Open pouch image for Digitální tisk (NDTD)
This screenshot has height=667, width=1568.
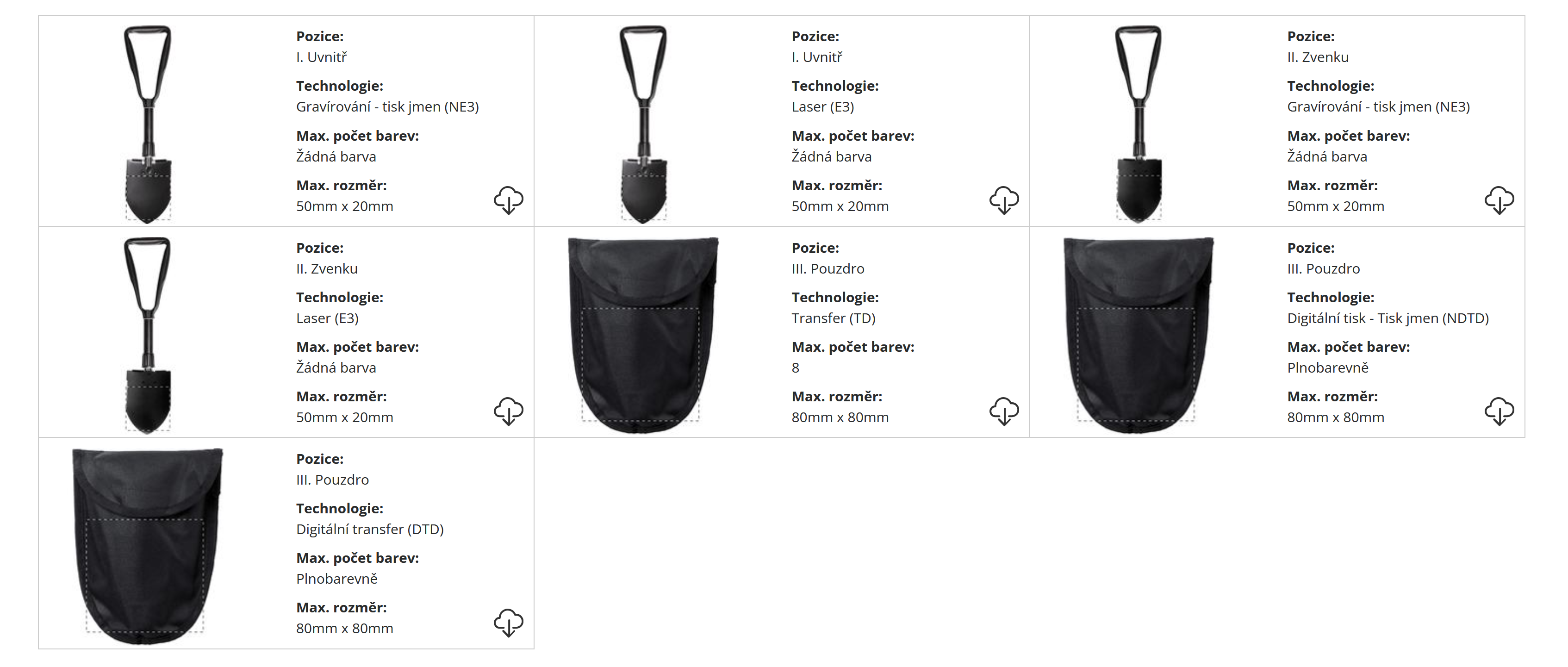(x=1138, y=335)
